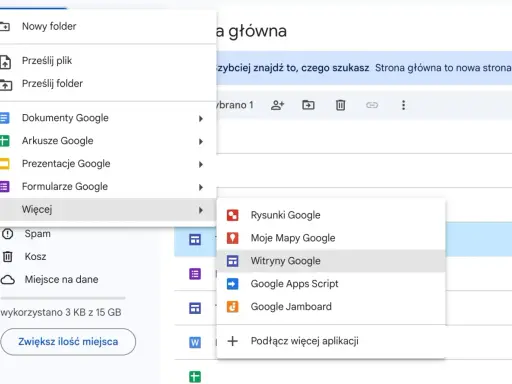Click the trash delete toolbar icon
The image size is (512, 384).
click(x=340, y=105)
